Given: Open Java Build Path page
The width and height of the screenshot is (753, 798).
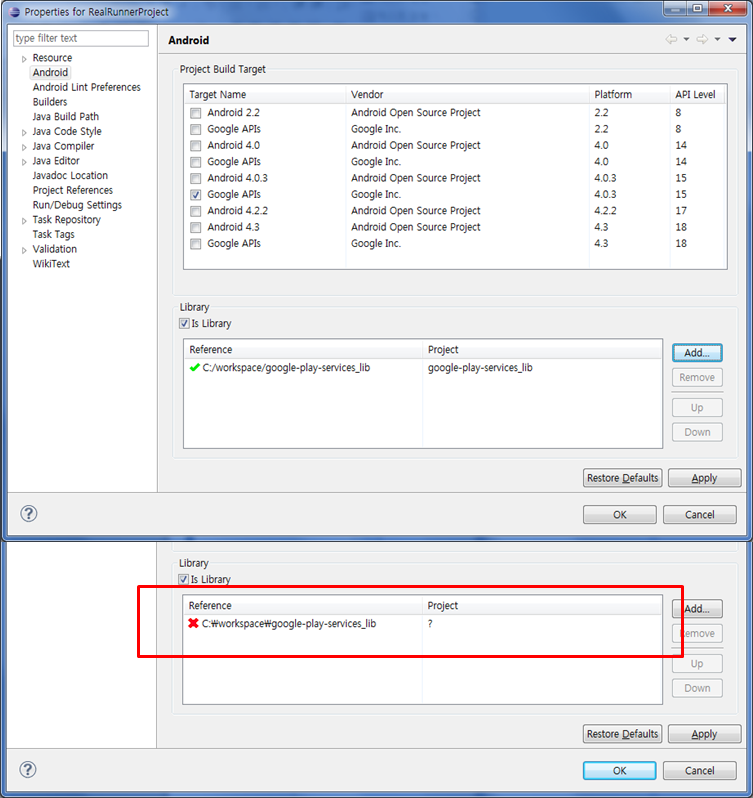Looking at the screenshot, I should tap(66, 117).
